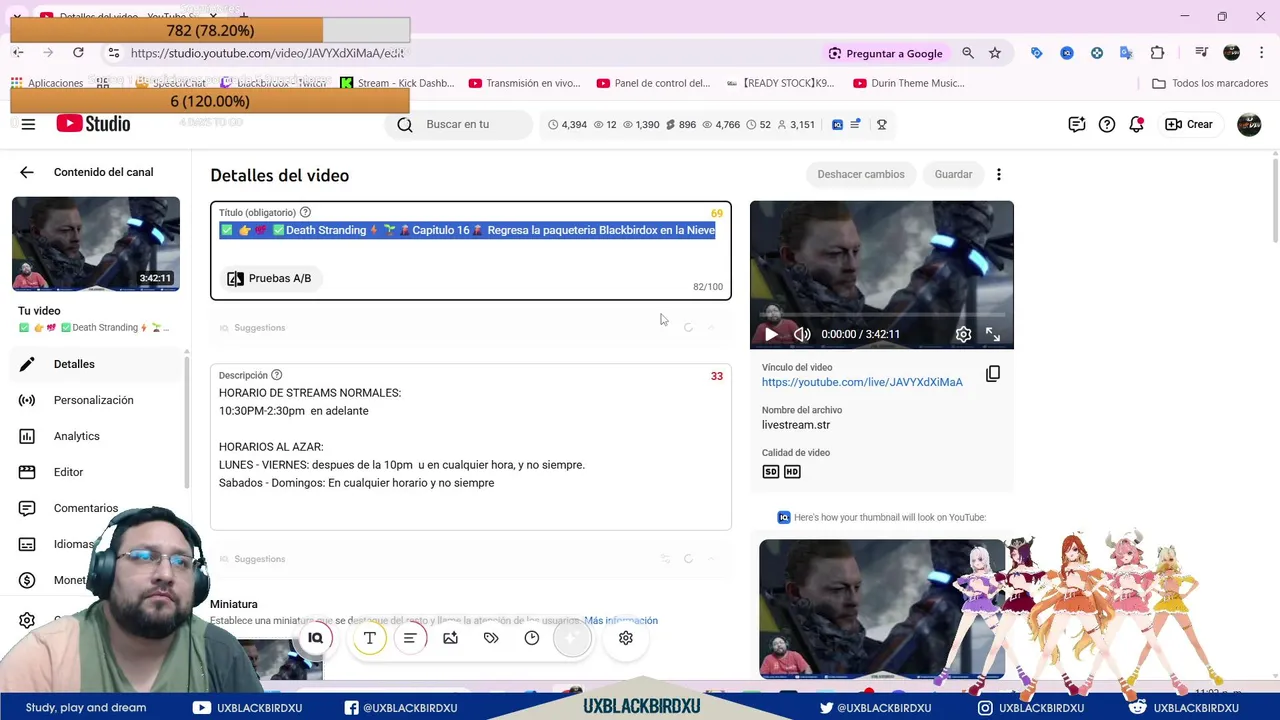The image size is (1280, 720).
Task: Click Deshacer cambios button
Action: click(x=861, y=174)
